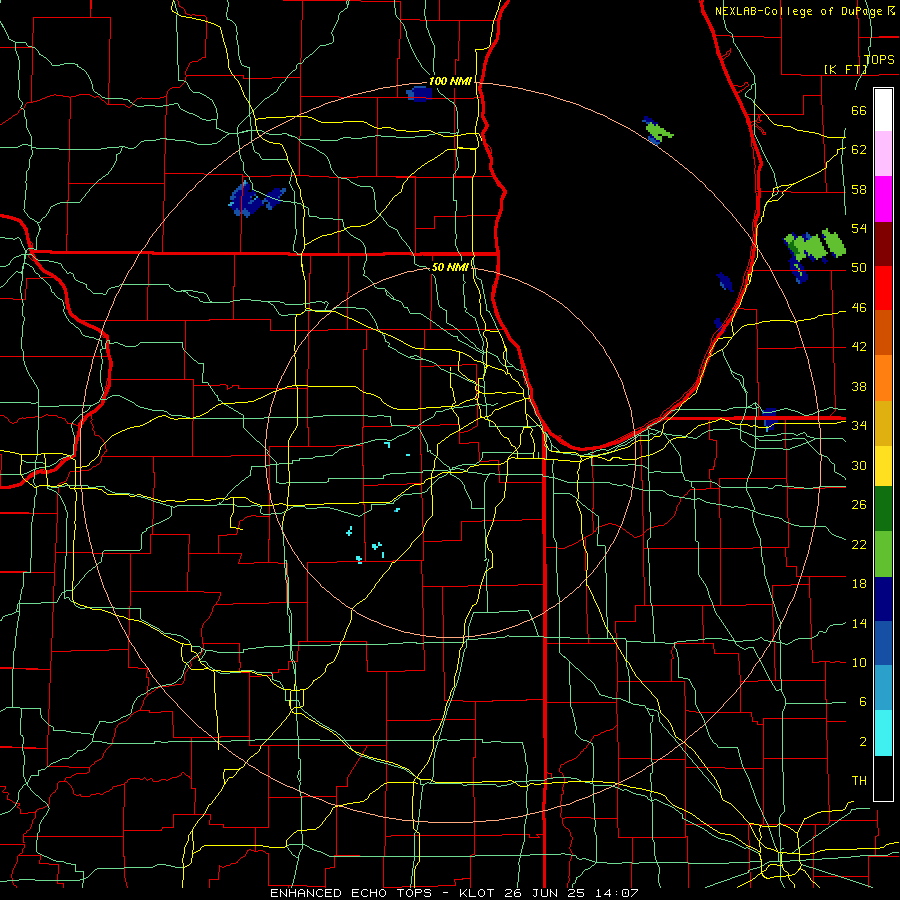
Task: Click the light green legend swatch
Action: click(x=883, y=554)
